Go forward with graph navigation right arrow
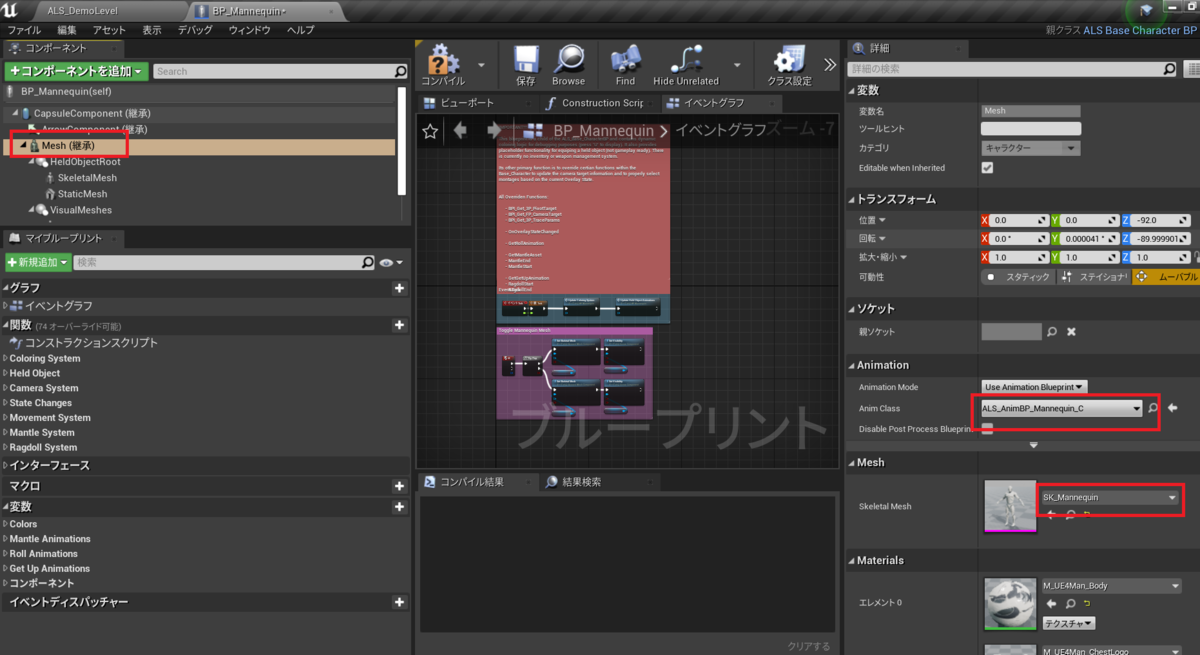This screenshot has width=1200, height=655. [493, 131]
